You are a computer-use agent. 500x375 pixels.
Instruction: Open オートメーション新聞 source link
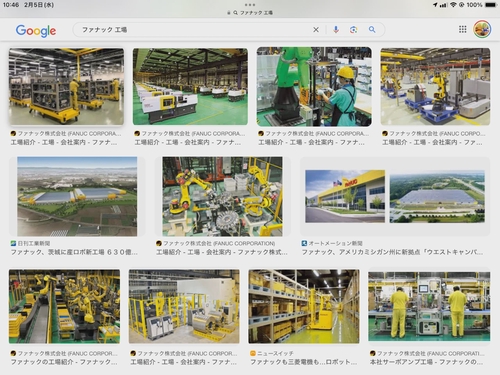coord(335,243)
